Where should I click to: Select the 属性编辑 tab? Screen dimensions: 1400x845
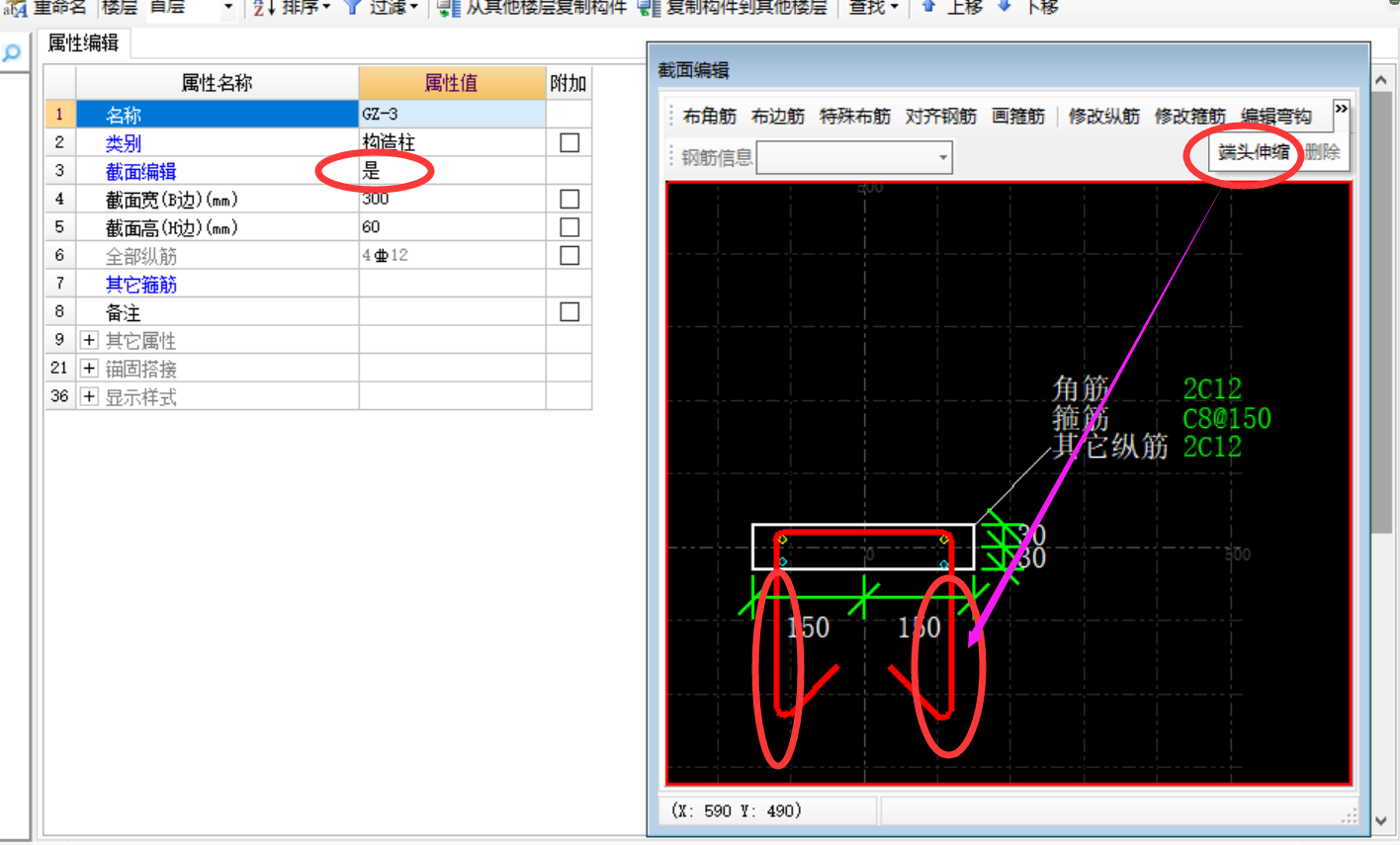[x=83, y=43]
